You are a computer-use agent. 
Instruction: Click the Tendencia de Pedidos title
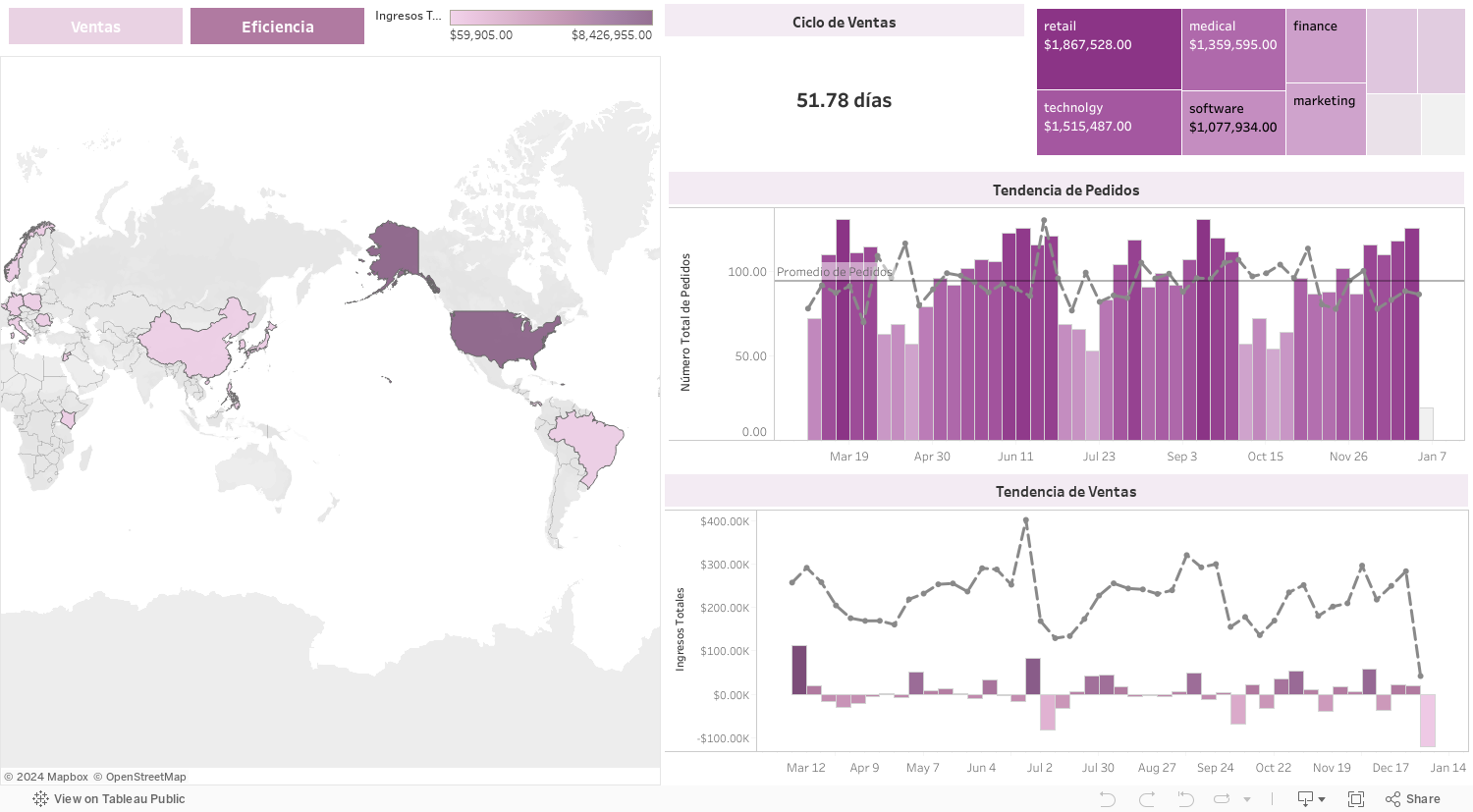(1066, 190)
